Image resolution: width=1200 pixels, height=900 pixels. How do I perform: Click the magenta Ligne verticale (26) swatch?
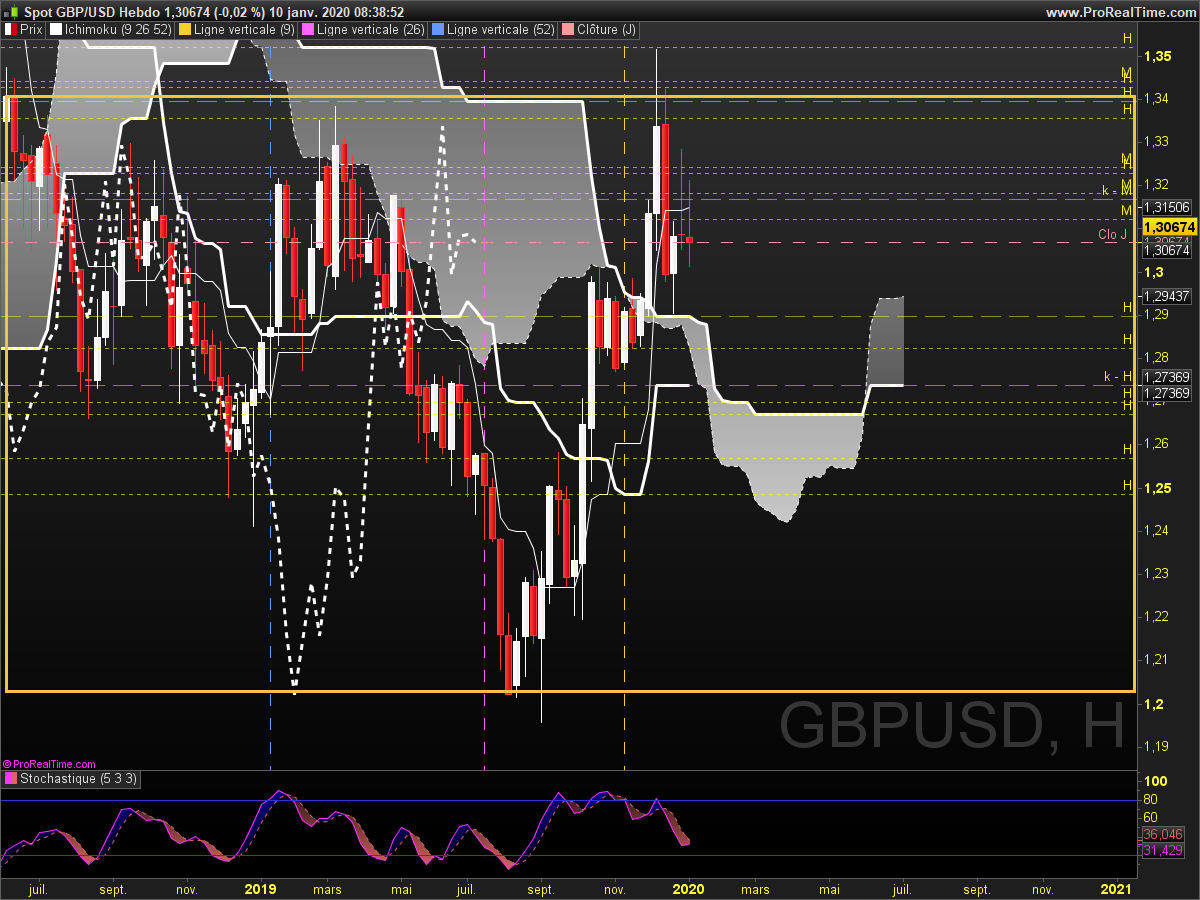[x=308, y=30]
